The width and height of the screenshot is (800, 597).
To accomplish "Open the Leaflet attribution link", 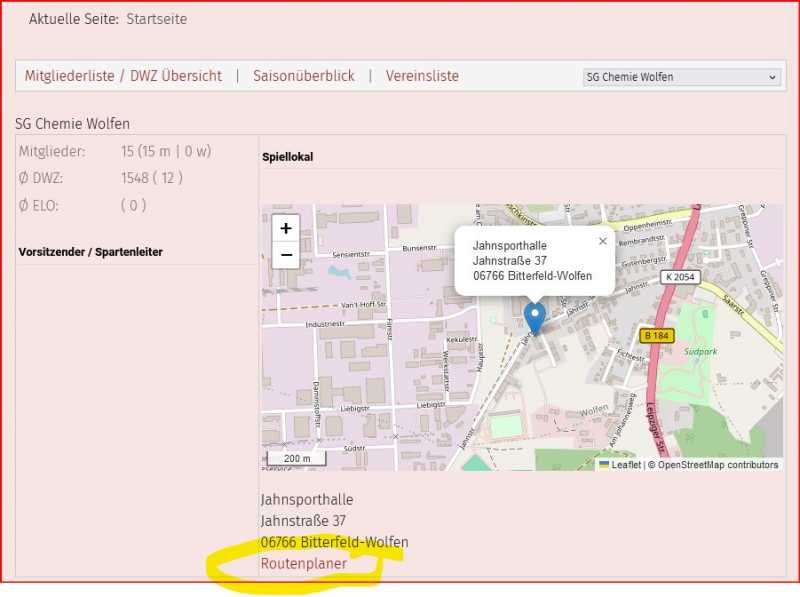I will [x=625, y=465].
